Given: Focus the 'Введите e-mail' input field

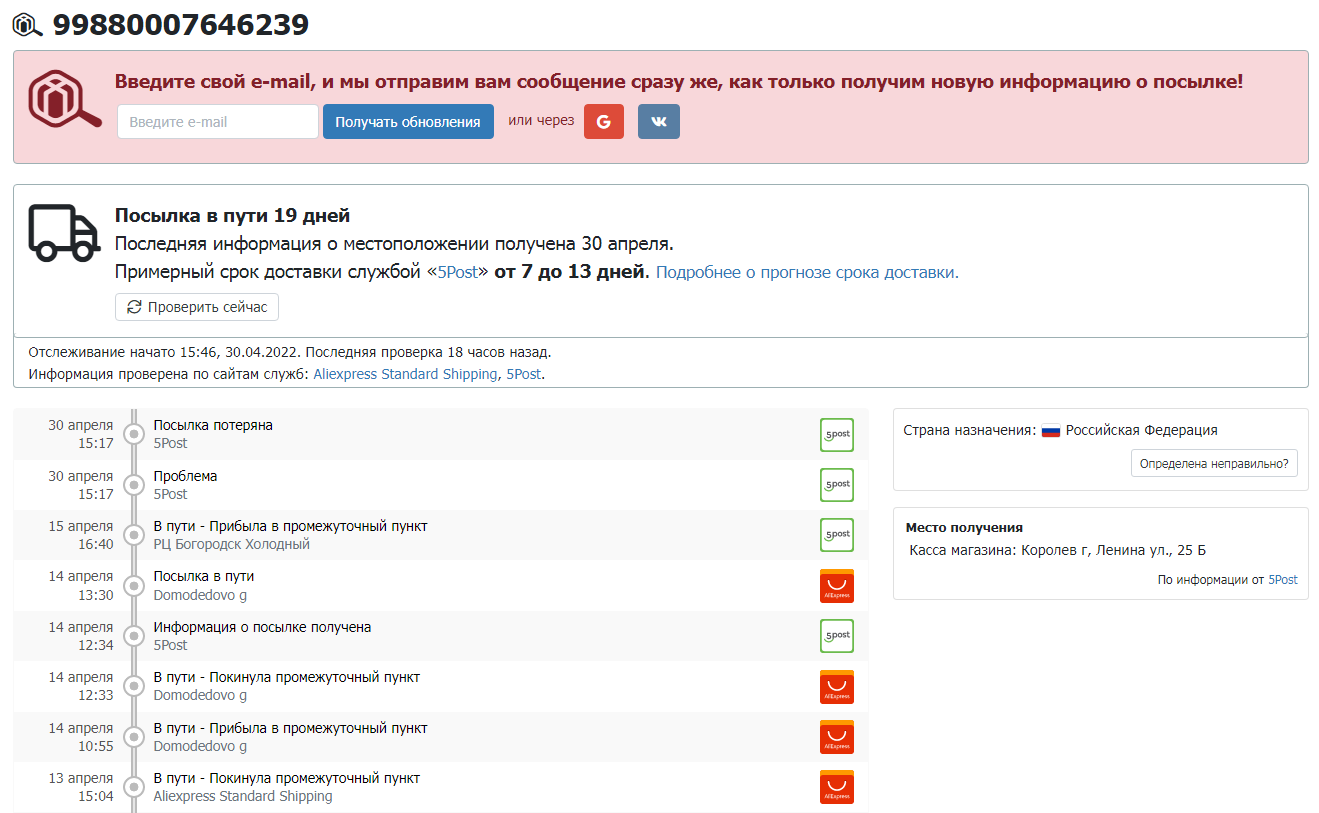Looking at the screenshot, I should 217,122.
